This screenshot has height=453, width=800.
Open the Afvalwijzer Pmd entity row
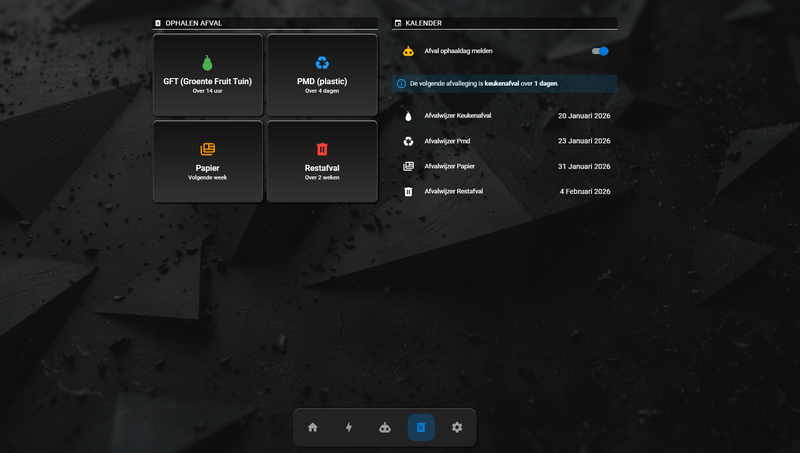pyautogui.click(x=505, y=141)
